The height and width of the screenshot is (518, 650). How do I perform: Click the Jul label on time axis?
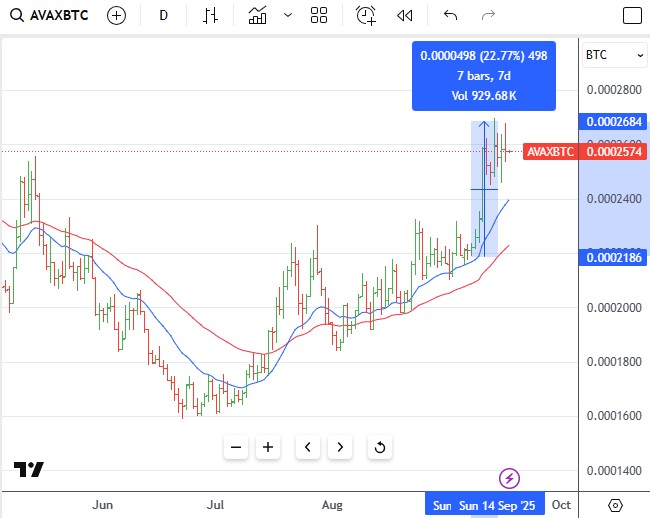216,505
